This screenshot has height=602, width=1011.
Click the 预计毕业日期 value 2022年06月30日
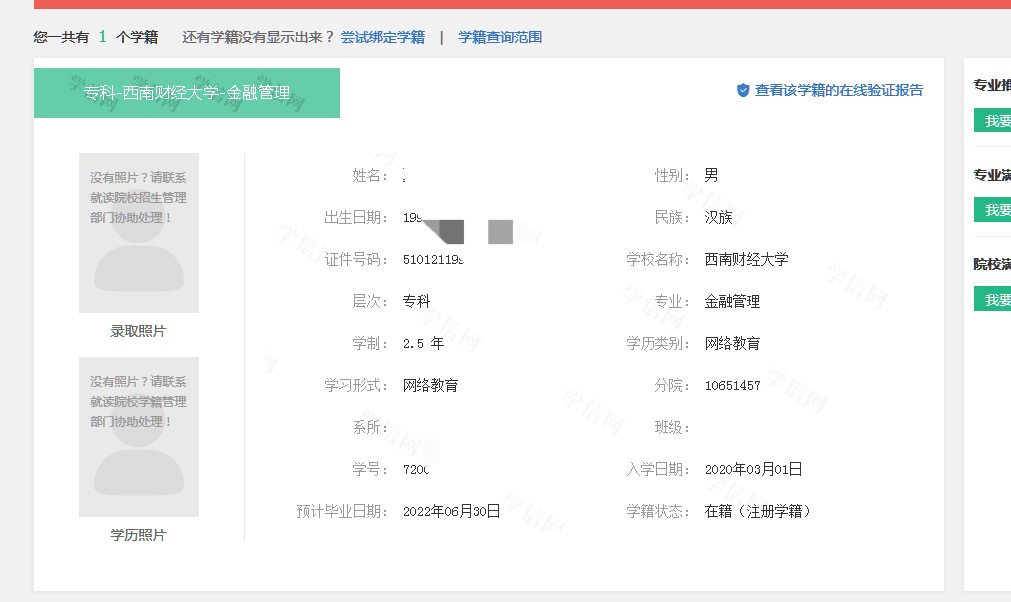pyautogui.click(x=451, y=511)
